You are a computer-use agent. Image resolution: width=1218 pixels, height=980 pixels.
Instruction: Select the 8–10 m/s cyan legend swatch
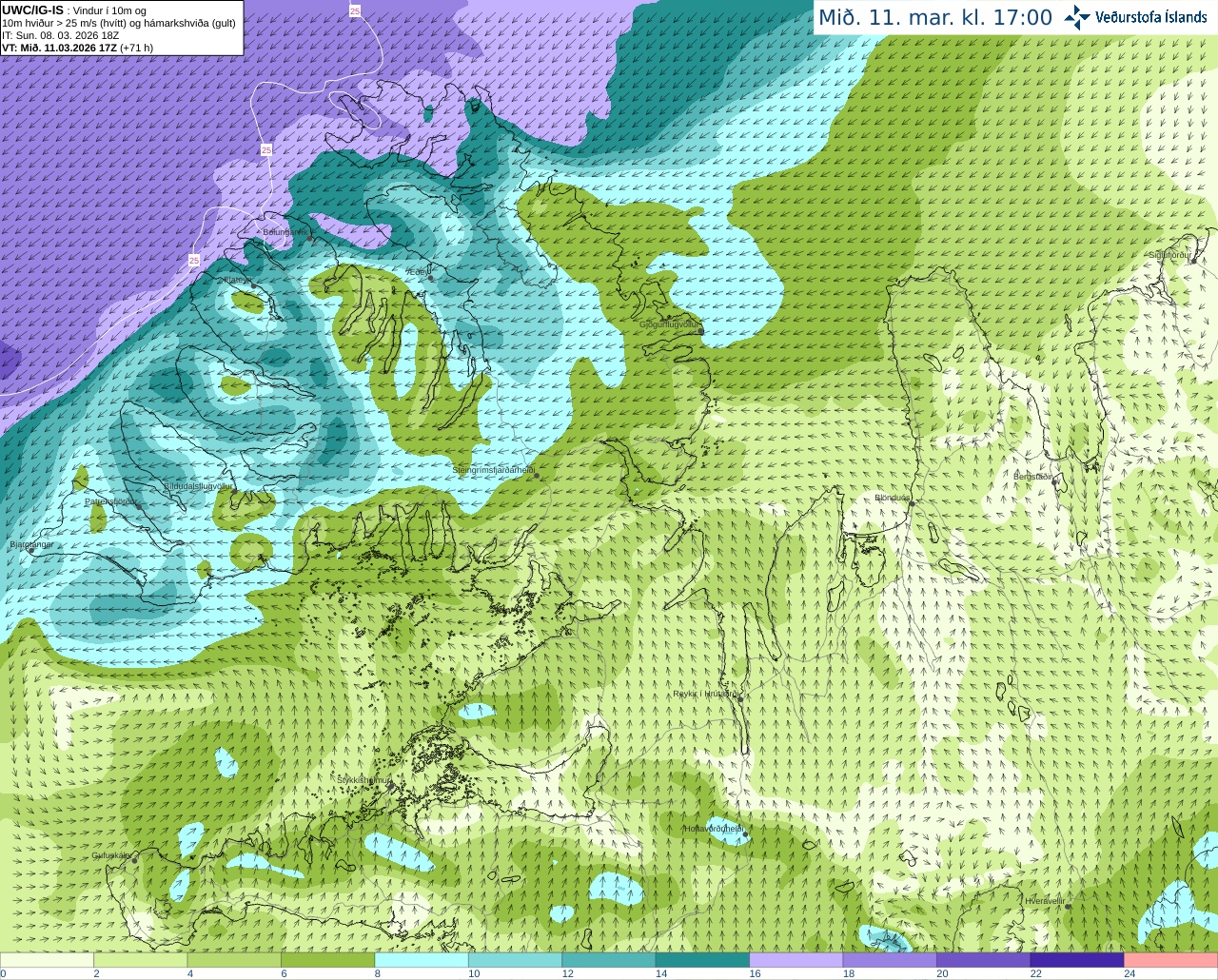tap(422, 960)
